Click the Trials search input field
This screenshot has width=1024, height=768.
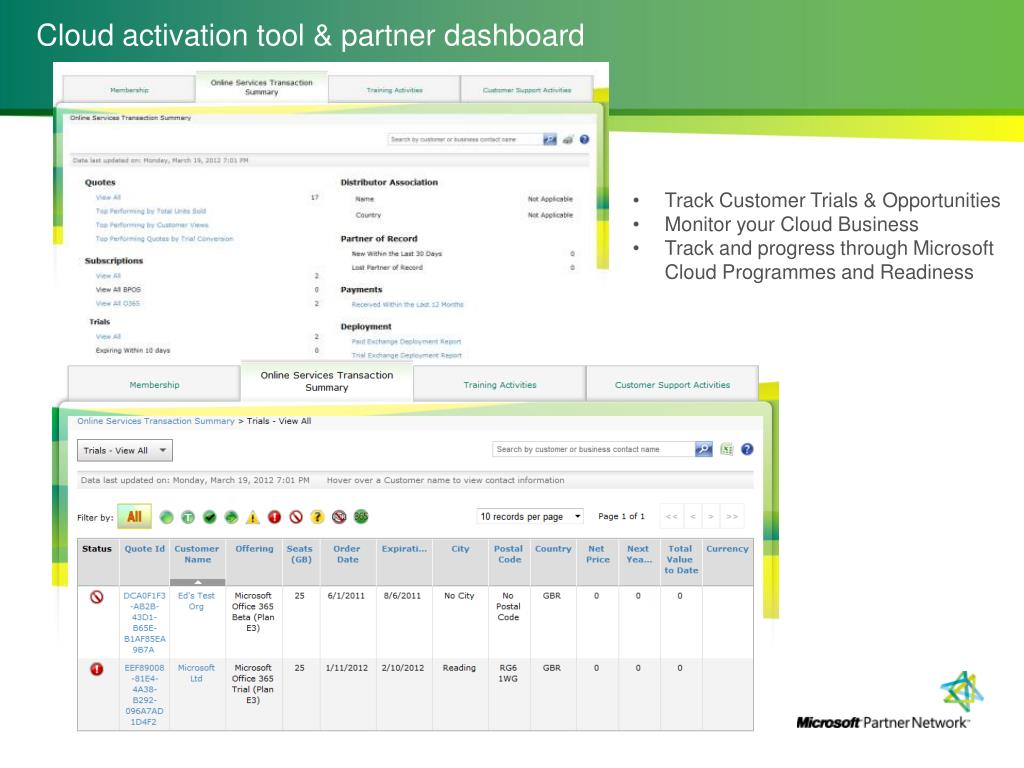(x=594, y=449)
